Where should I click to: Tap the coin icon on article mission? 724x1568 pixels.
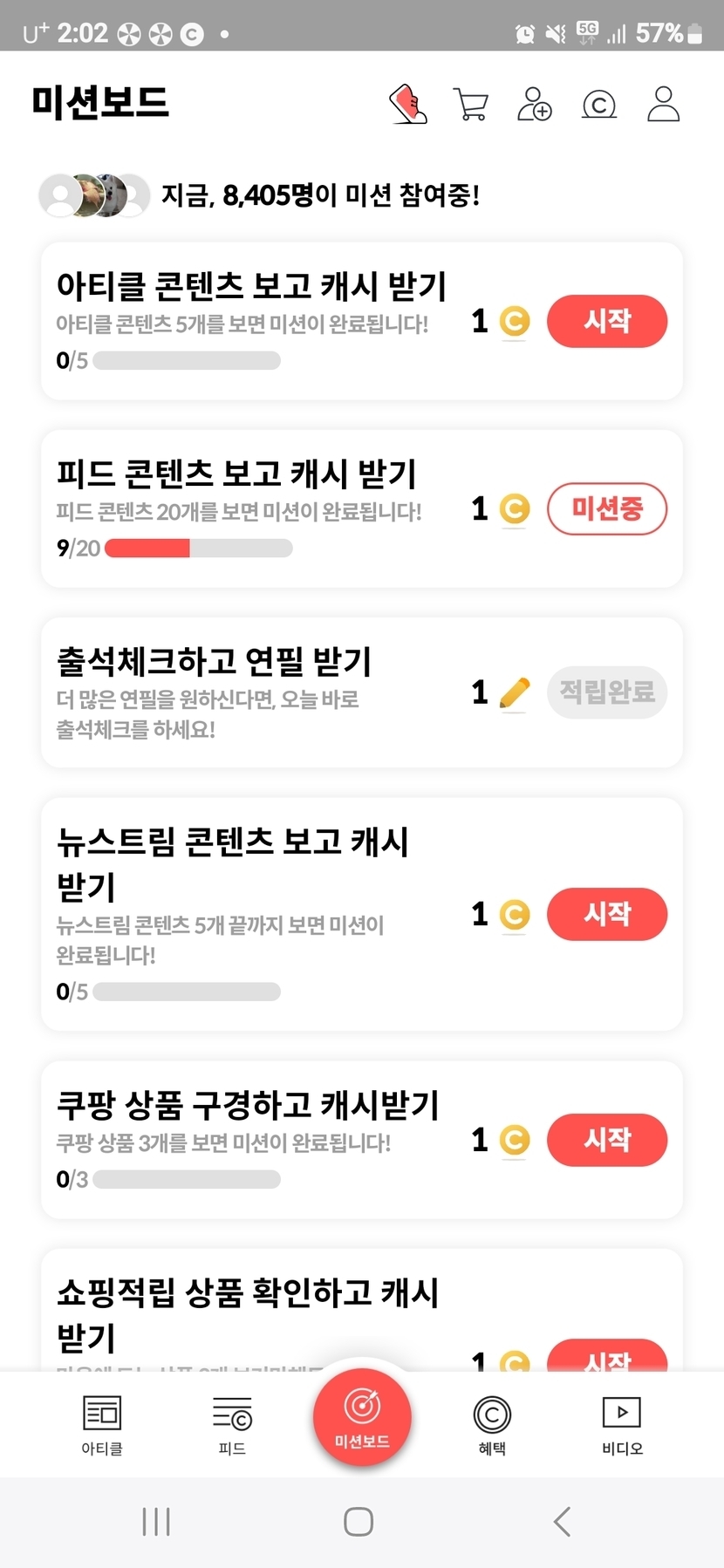(515, 322)
